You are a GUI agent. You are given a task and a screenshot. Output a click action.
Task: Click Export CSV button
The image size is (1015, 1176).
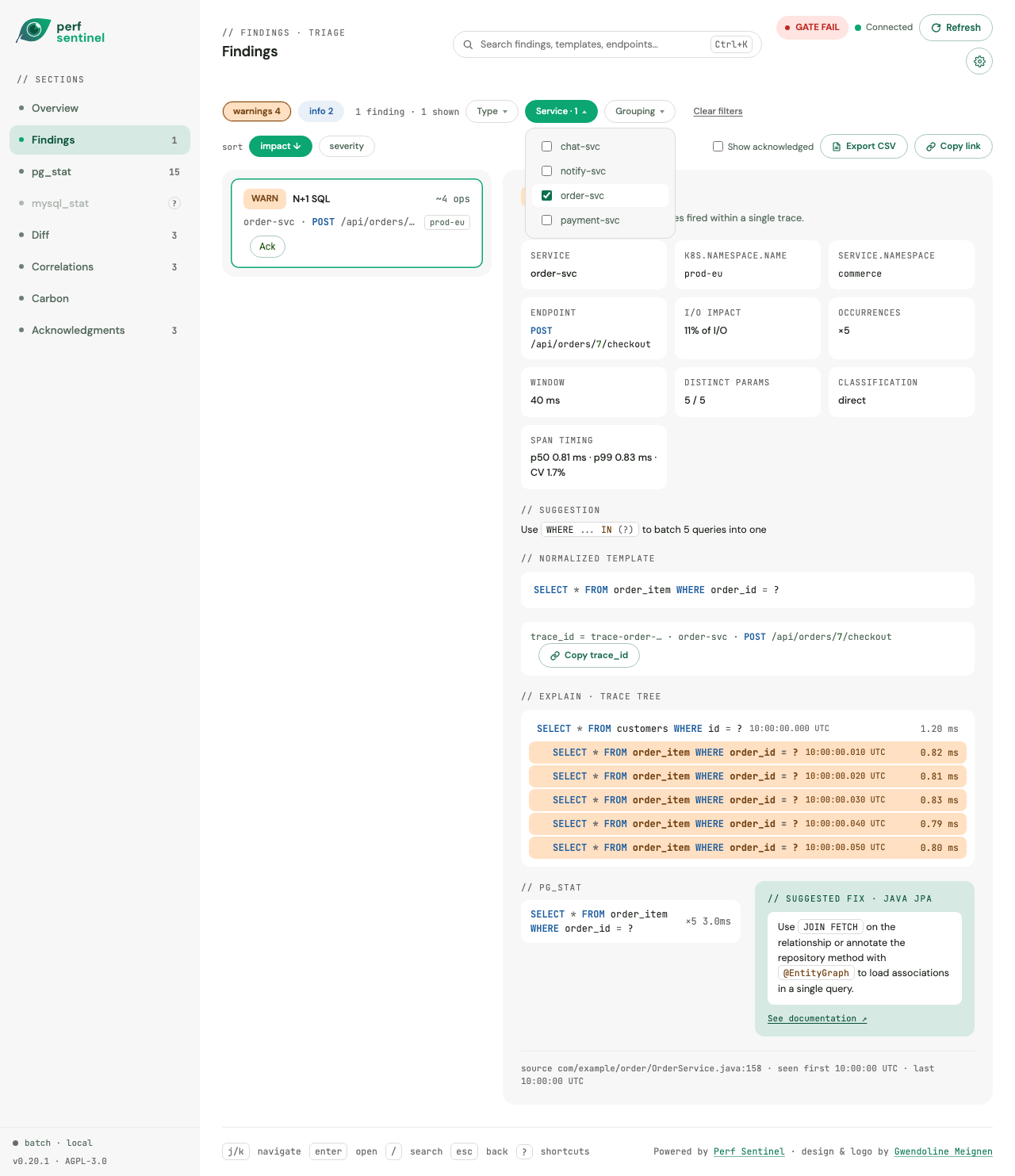[x=864, y=146]
